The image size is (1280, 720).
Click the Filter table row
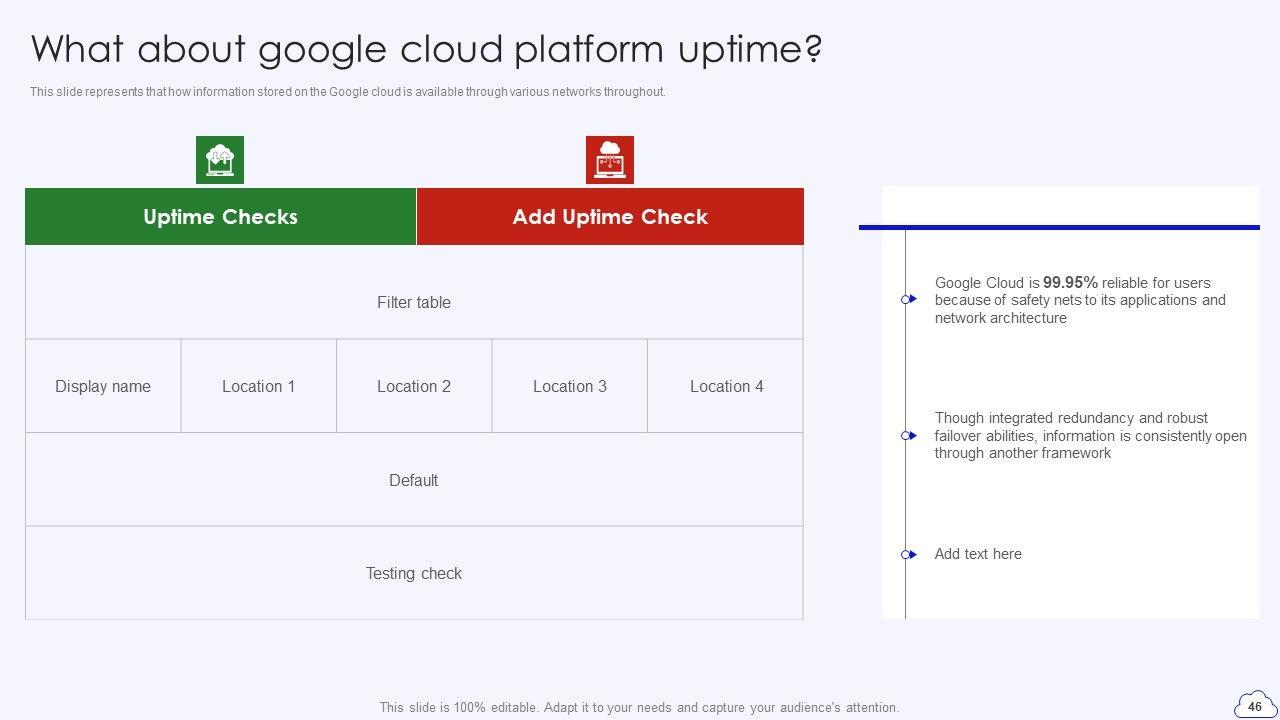coord(414,302)
